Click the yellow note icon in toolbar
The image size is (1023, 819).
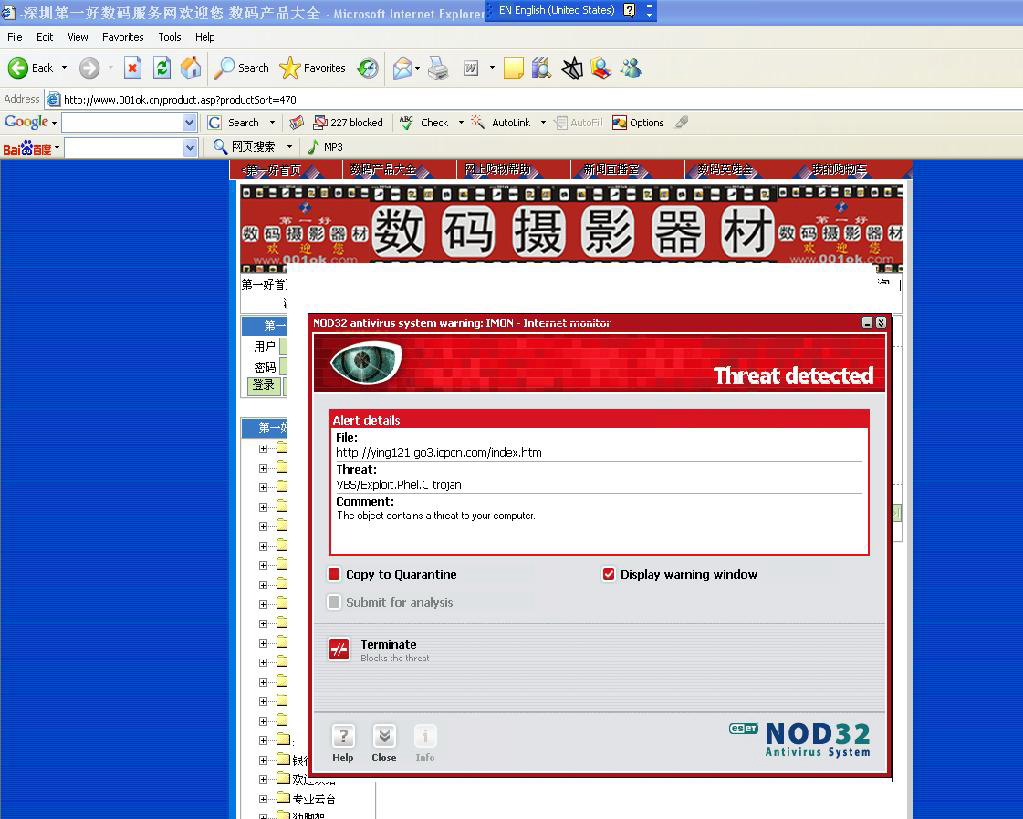click(x=513, y=68)
